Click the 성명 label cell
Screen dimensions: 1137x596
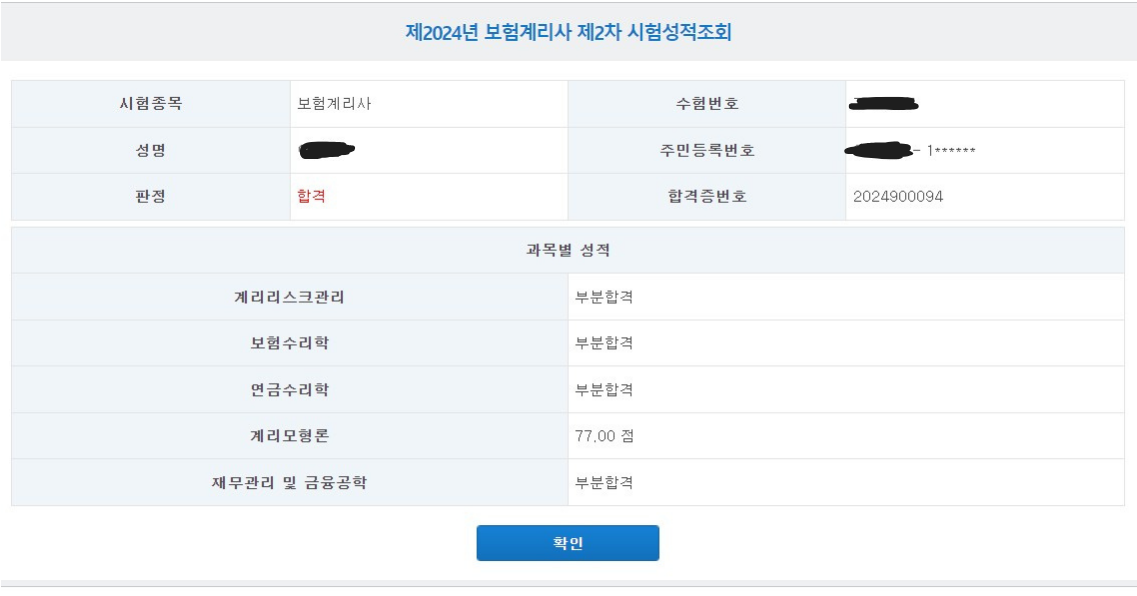click(150, 150)
